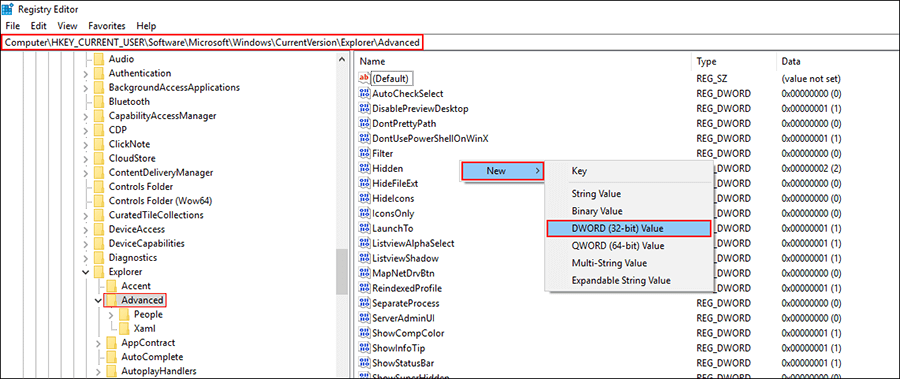Click the DontPrettyPath value icon
Image resolution: width=900 pixels, height=379 pixels.
click(x=364, y=123)
